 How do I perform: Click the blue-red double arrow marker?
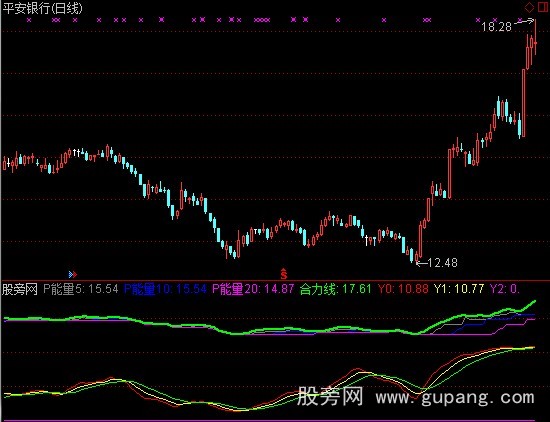[x=73, y=274]
